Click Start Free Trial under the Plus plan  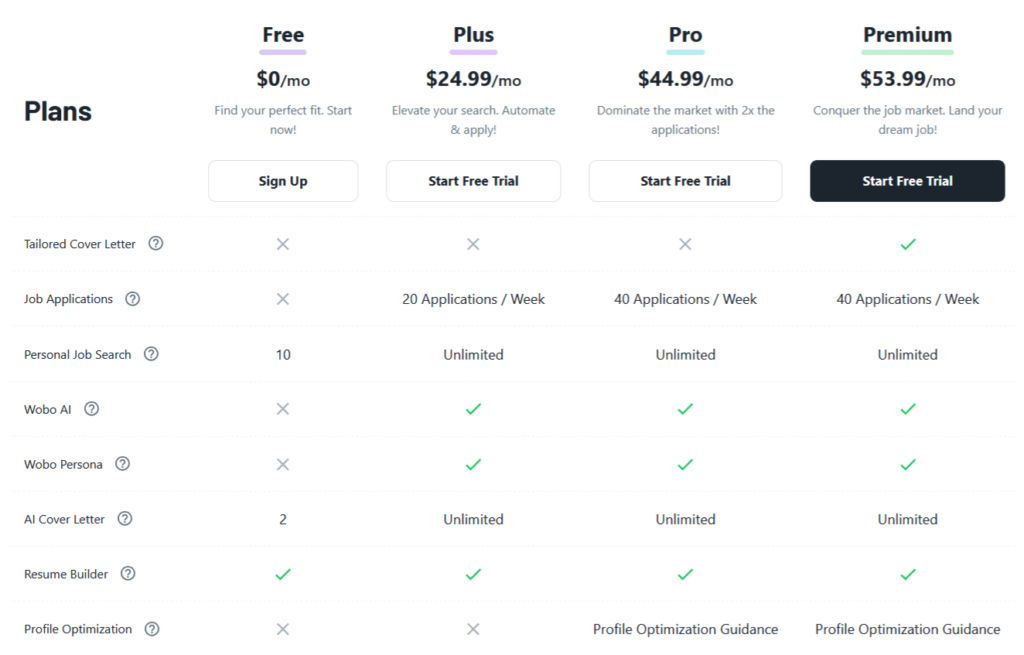pos(473,181)
